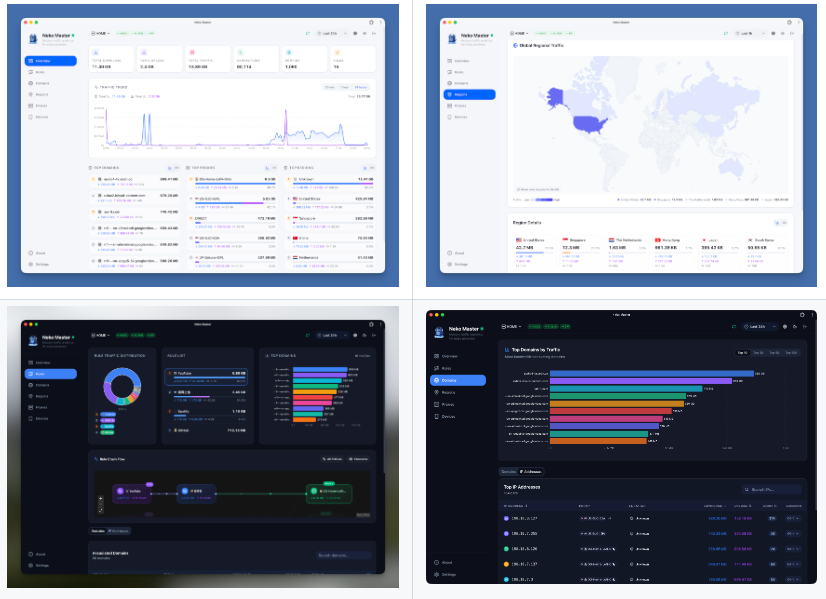This screenshot has width=826, height=599.
Task: Open Regions in the sidebar of the world map window
Action: pyautogui.click(x=469, y=94)
